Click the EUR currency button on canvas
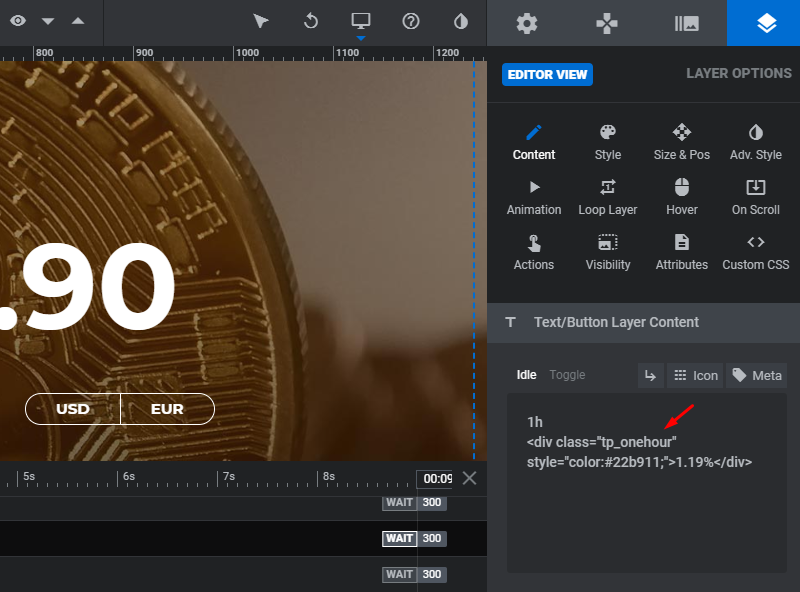The height and width of the screenshot is (592, 800). [167, 409]
